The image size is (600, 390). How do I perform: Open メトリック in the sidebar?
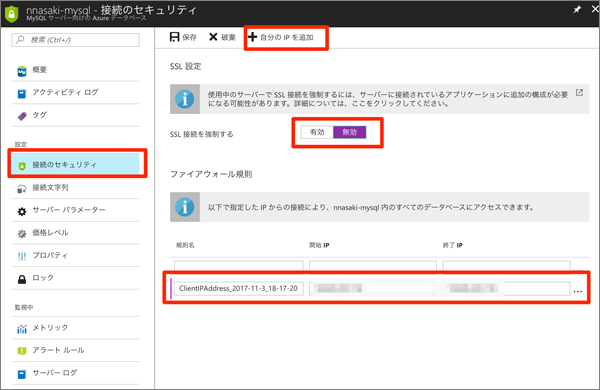(x=75, y=328)
